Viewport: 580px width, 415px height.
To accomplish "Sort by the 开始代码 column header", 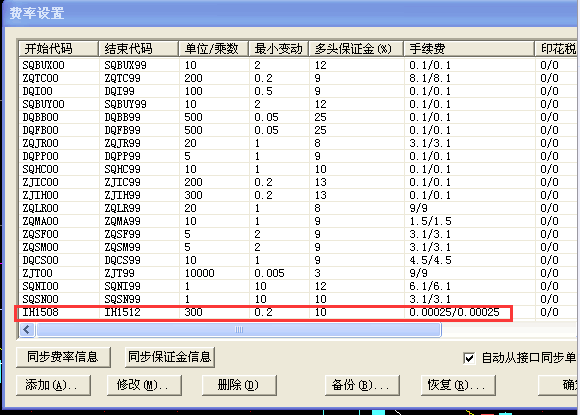I will tap(58, 48).
